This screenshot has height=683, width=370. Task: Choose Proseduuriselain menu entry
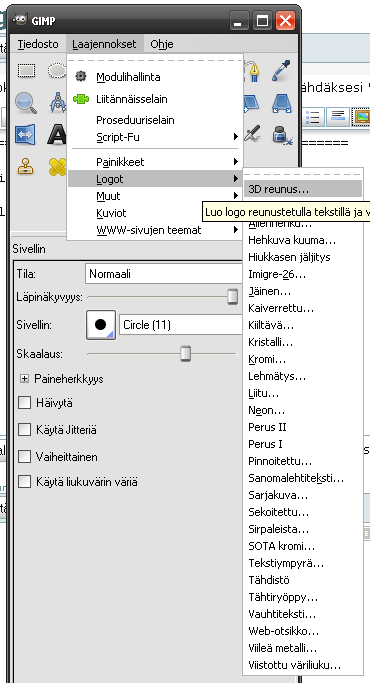(155, 120)
